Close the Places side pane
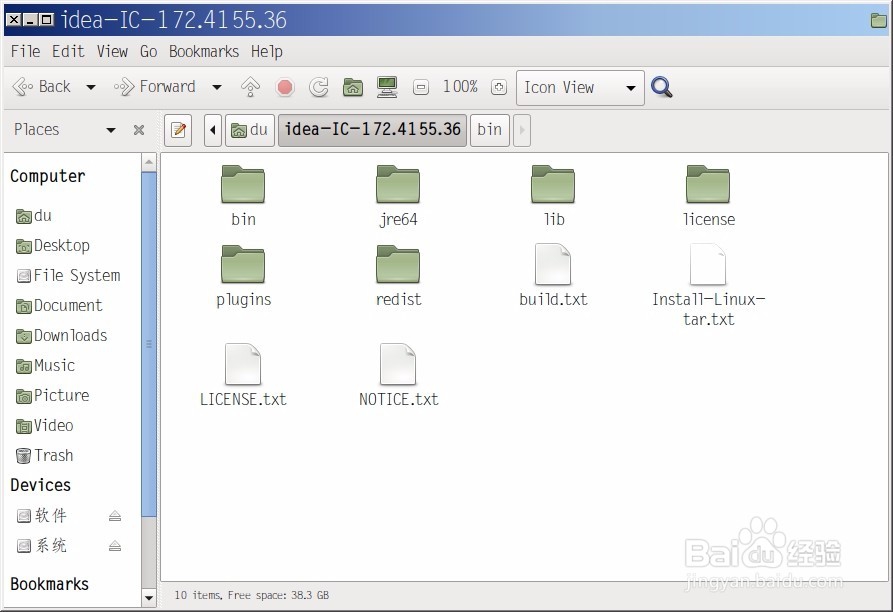This screenshot has height=612, width=893. pos(138,130)
